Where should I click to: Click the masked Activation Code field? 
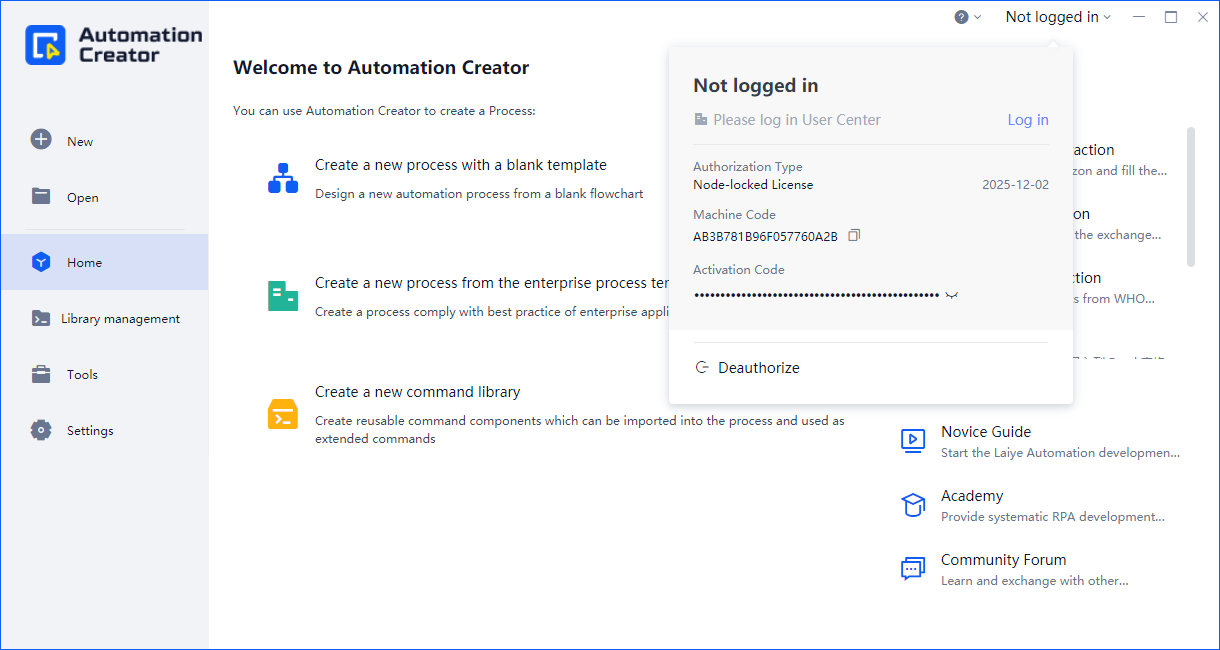816,295
